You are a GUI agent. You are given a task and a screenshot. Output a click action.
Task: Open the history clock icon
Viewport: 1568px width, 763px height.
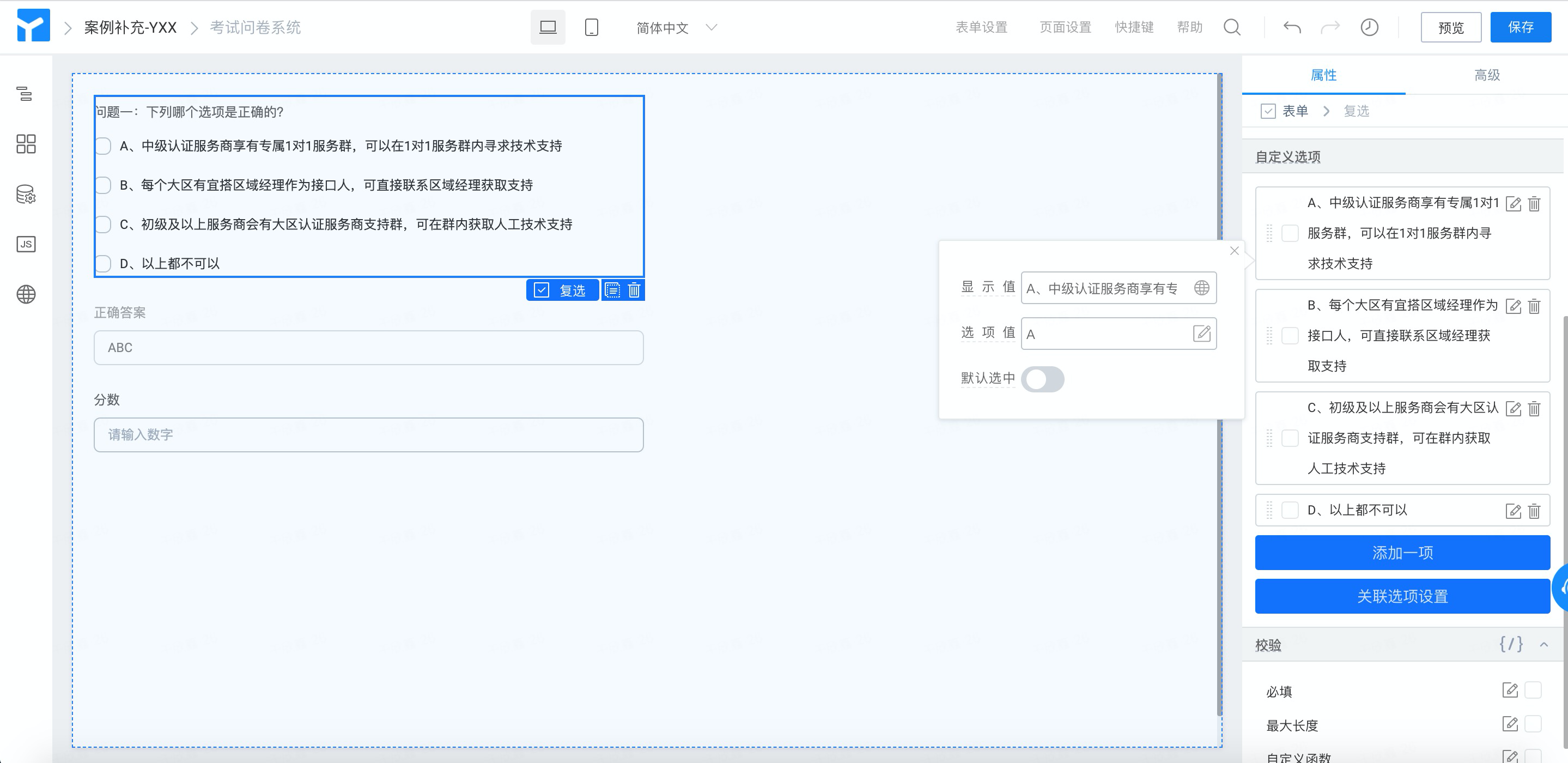click(1369, 27)
